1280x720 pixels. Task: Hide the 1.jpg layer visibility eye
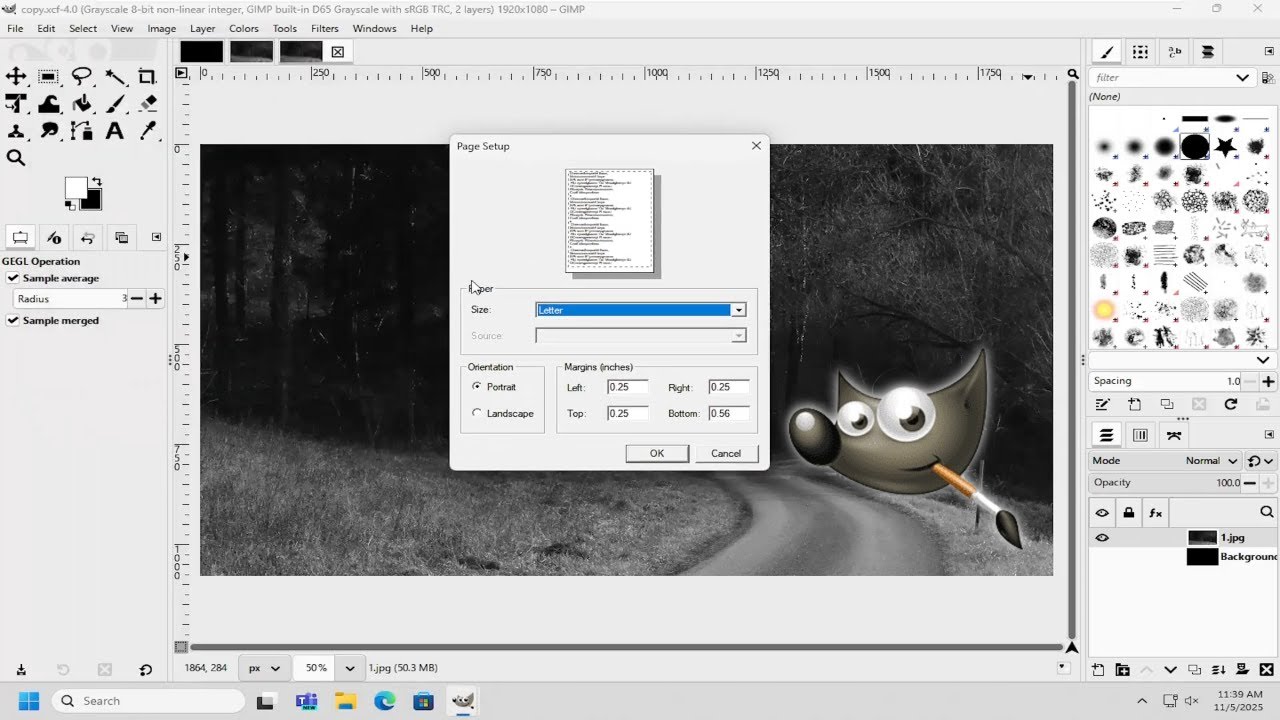(1102, 537)
